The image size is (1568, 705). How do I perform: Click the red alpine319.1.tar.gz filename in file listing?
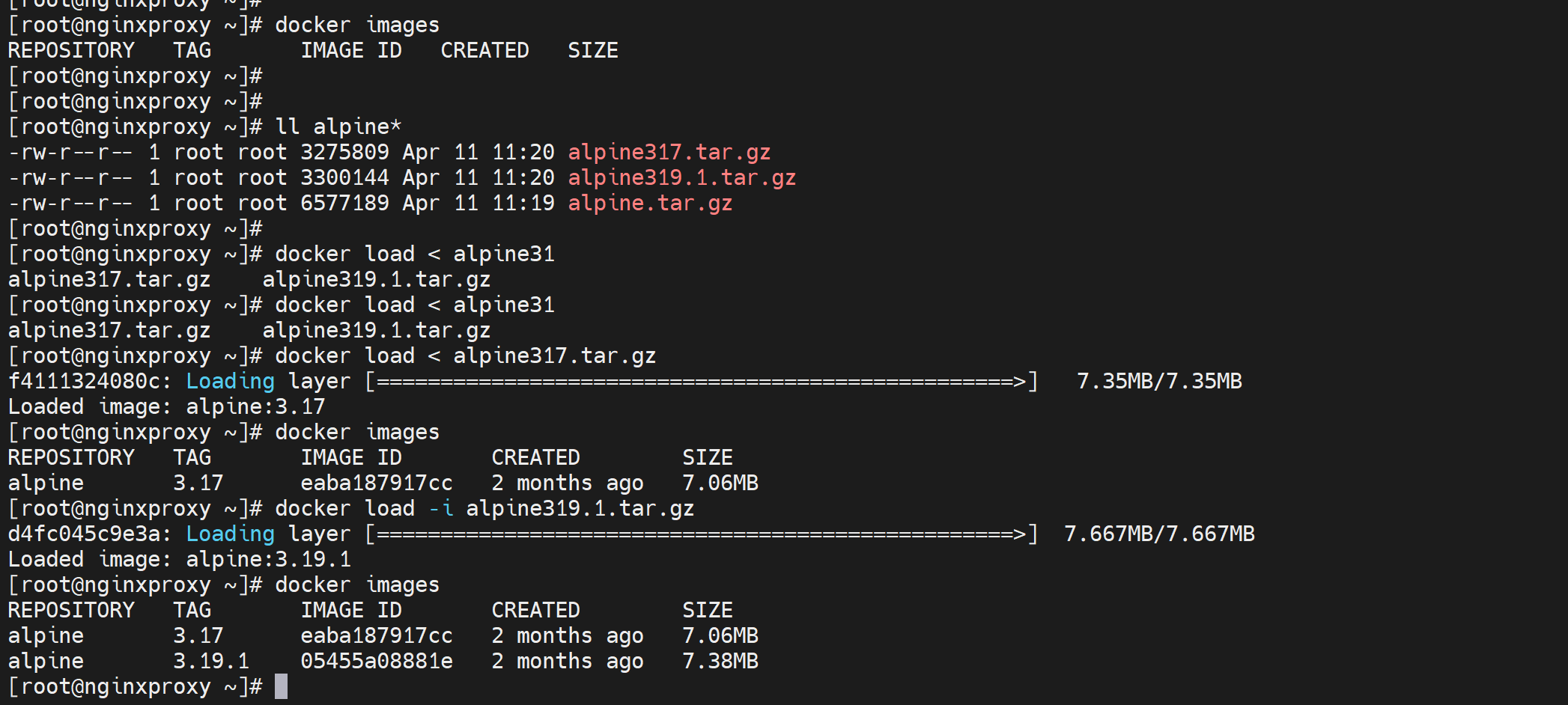point(681,178)
